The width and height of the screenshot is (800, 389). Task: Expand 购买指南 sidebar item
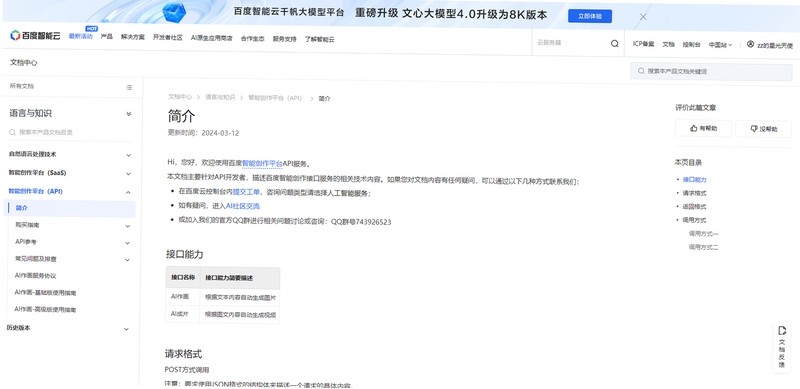(128, 226)
